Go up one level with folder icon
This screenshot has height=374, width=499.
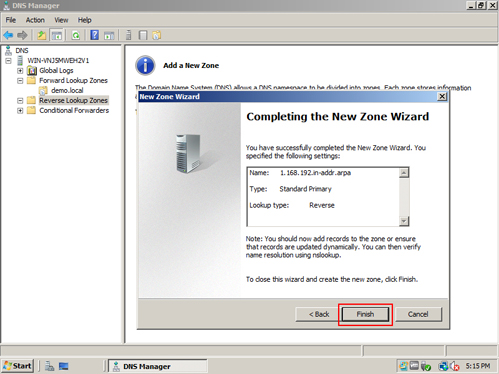click(x=42, y=35)
